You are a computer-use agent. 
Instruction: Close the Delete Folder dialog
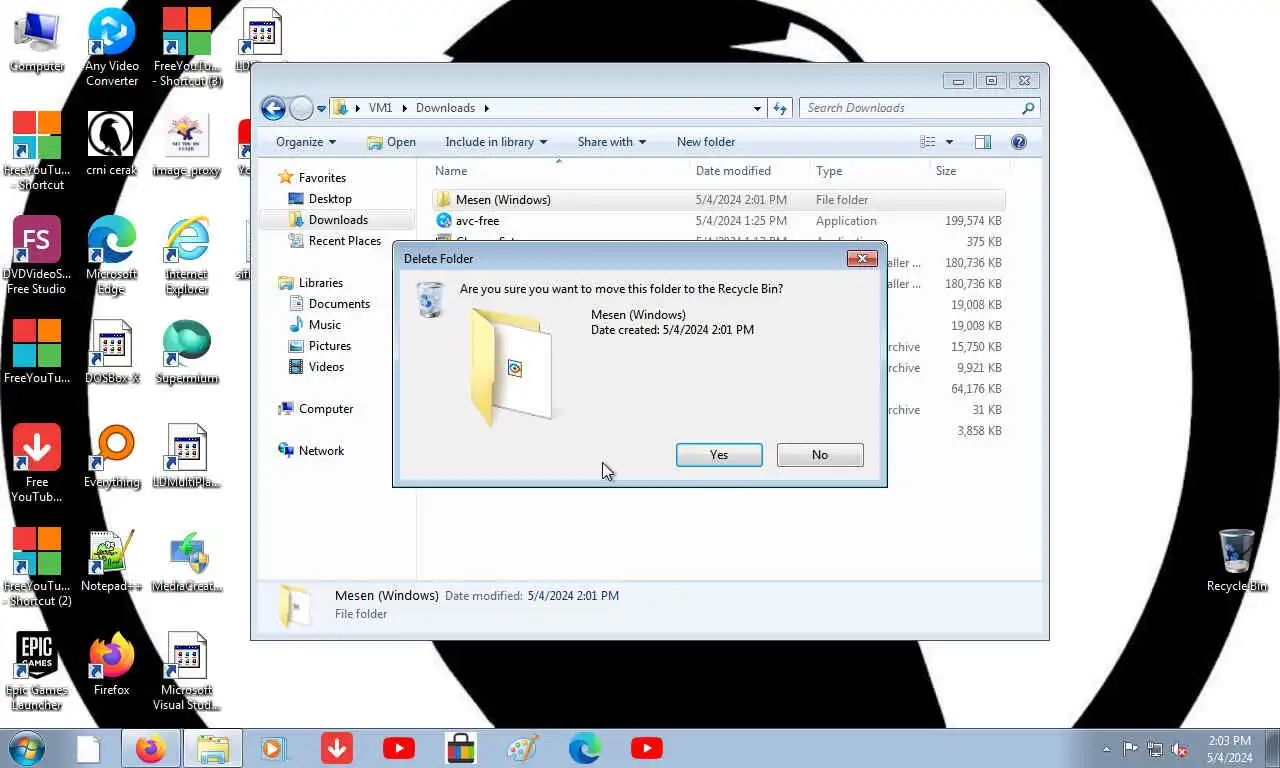point(862,258)
